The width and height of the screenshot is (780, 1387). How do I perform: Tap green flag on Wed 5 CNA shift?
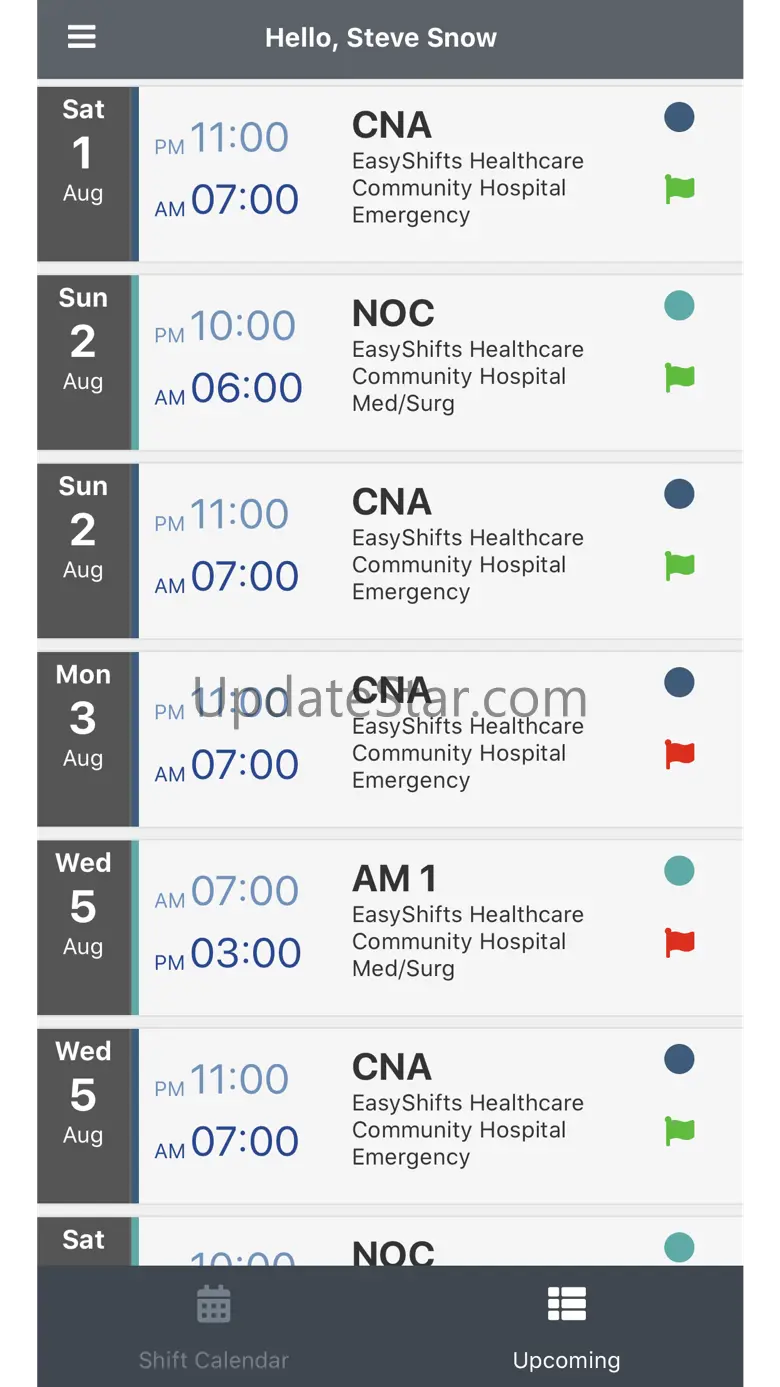[x=680, y=1131]
